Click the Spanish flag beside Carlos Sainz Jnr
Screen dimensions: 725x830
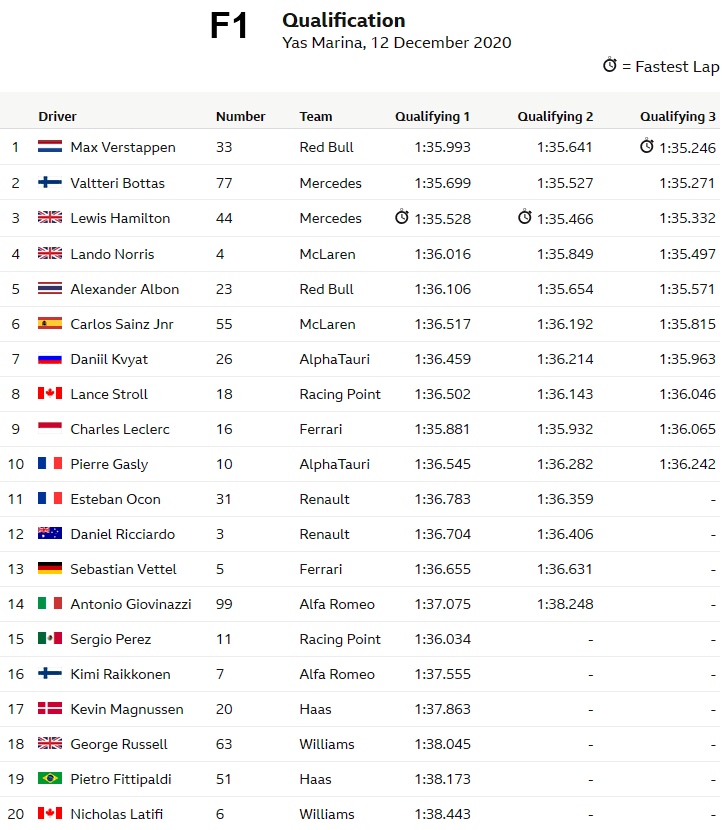(50, 324)
